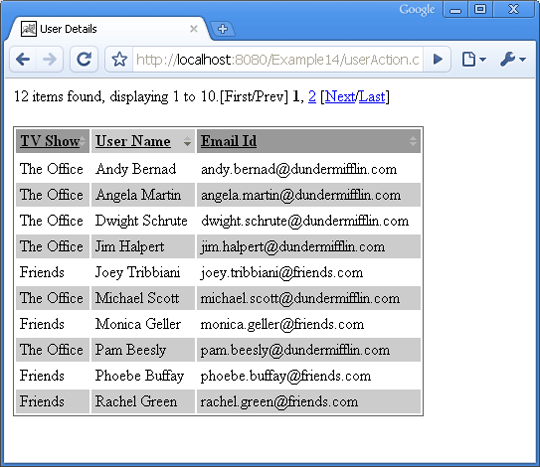
Task: Open the page menu icon
Action: point(474,60)
